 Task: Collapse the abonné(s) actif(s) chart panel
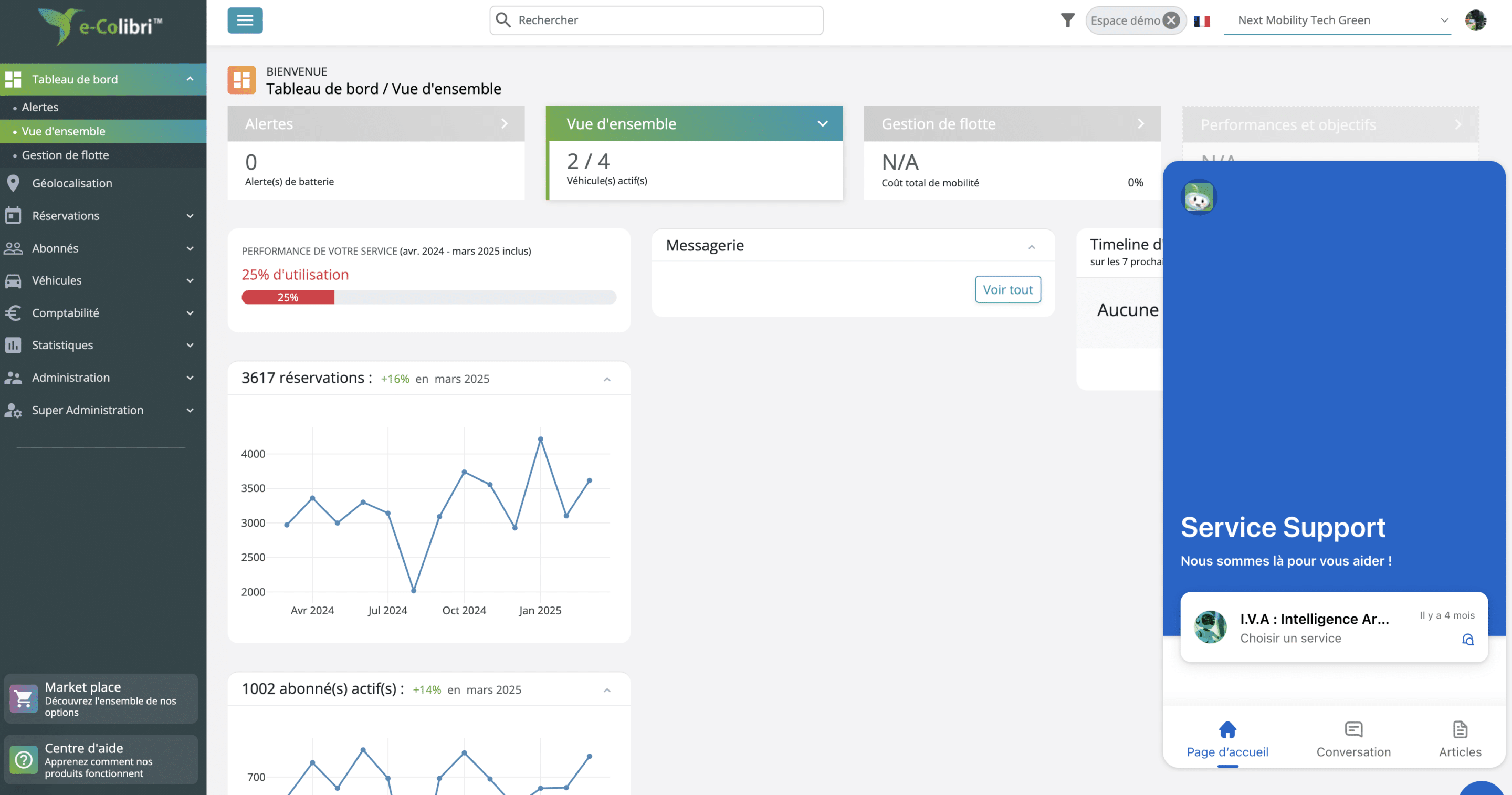click(x=607, y=690)
